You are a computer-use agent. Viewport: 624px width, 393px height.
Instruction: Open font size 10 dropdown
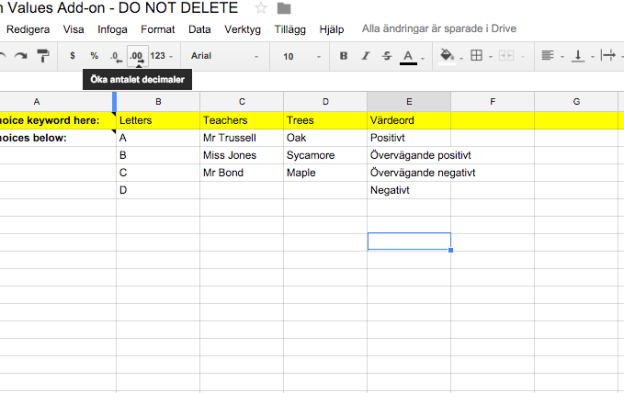click(302, 56)
